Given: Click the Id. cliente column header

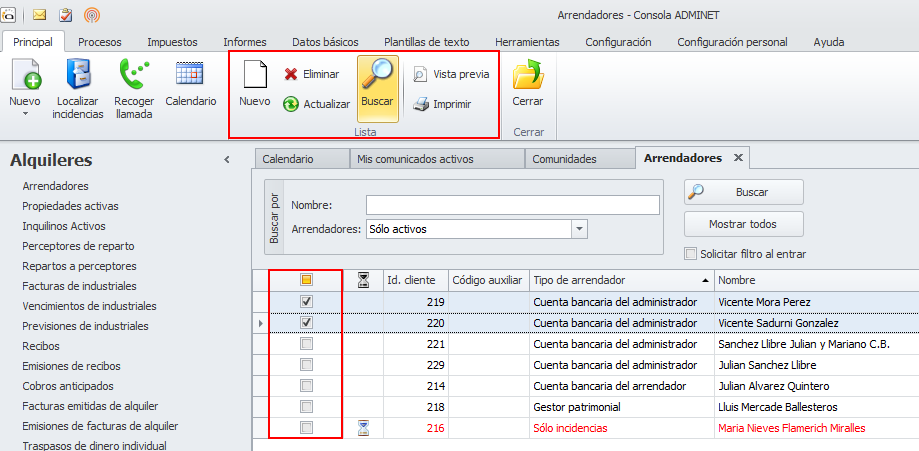Looking at the screenshot, I should coord(416,280).
